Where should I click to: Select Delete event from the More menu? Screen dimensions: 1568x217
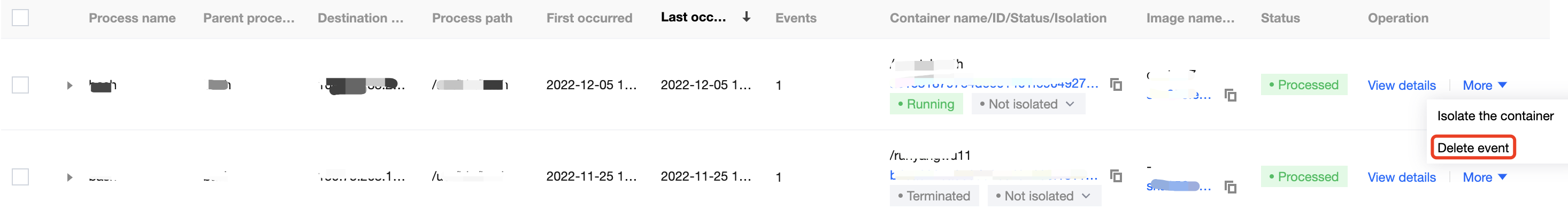point(1472,148)
